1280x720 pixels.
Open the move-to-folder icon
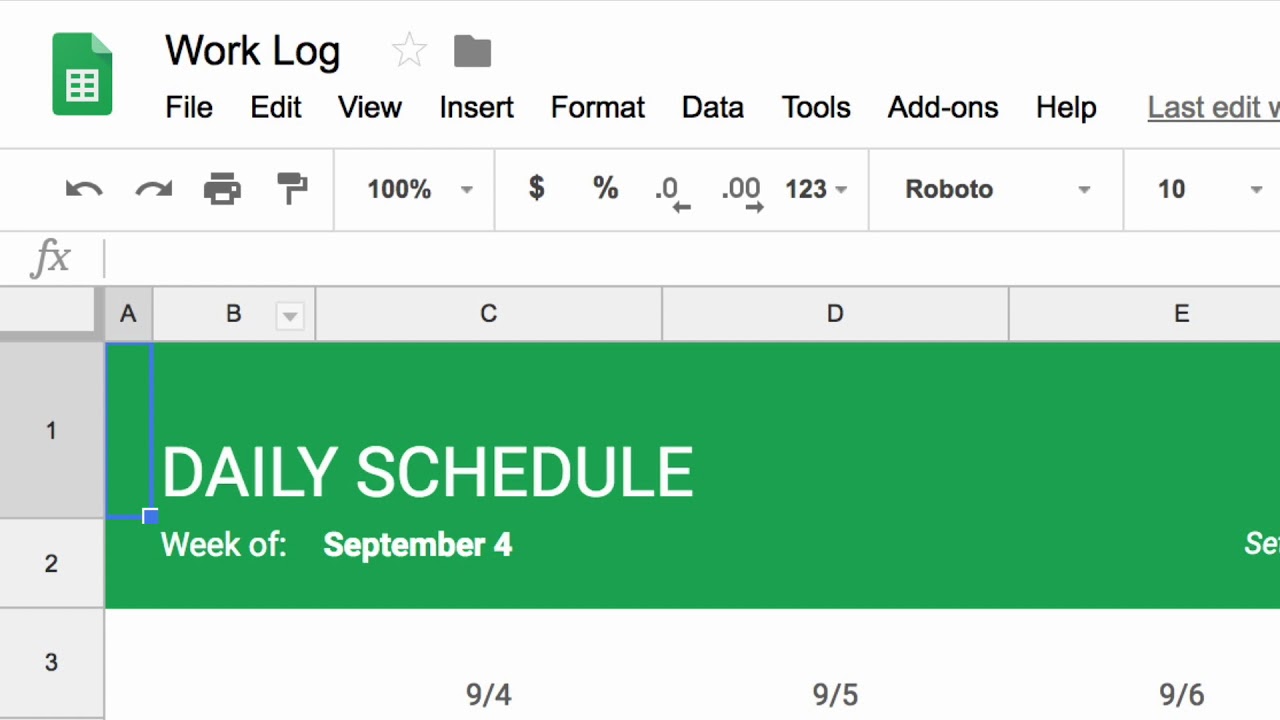[x=472, y=51]
